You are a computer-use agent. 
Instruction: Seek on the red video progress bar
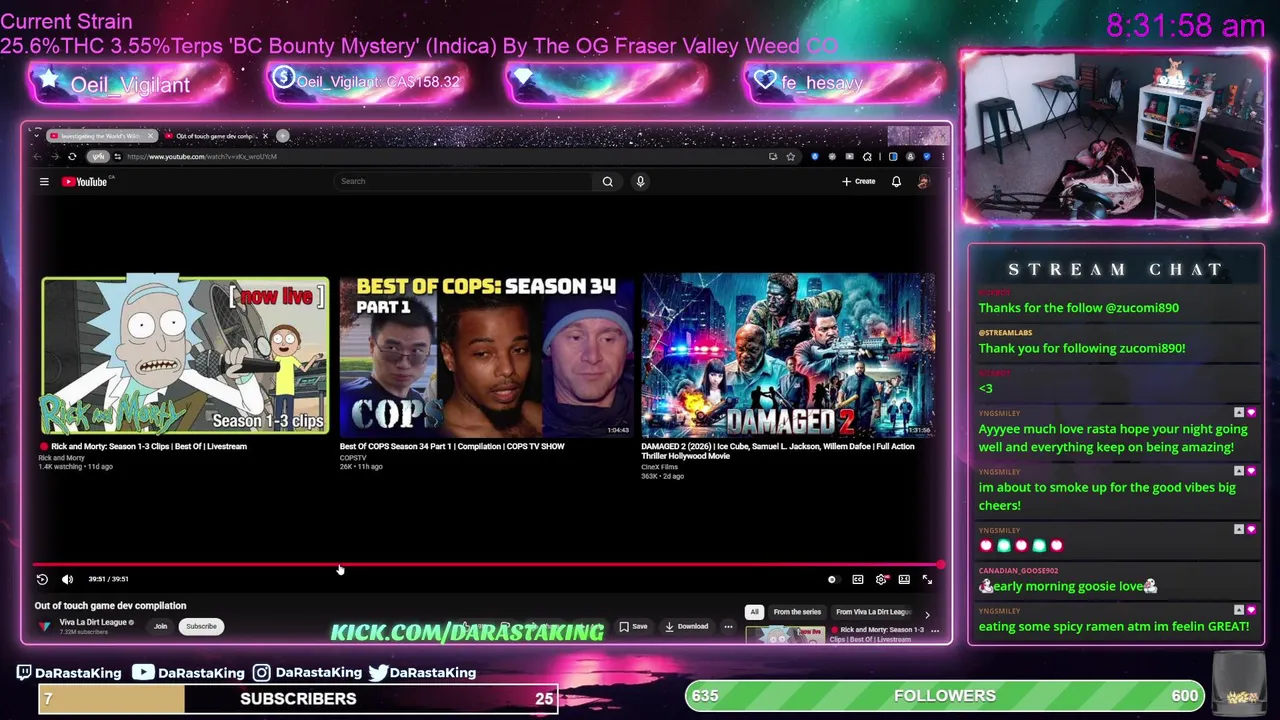[x=487, y=565]
